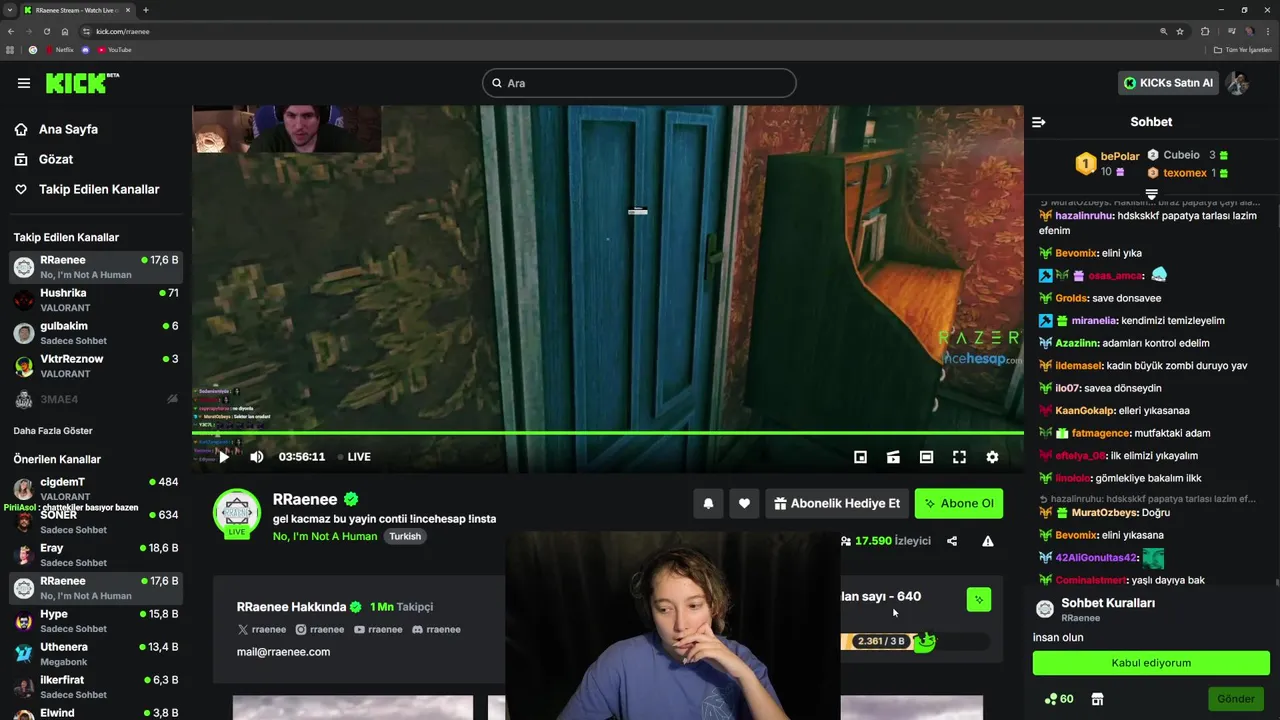Enter fullscreen mode
1280x720 pixels.
coord(959,457)
